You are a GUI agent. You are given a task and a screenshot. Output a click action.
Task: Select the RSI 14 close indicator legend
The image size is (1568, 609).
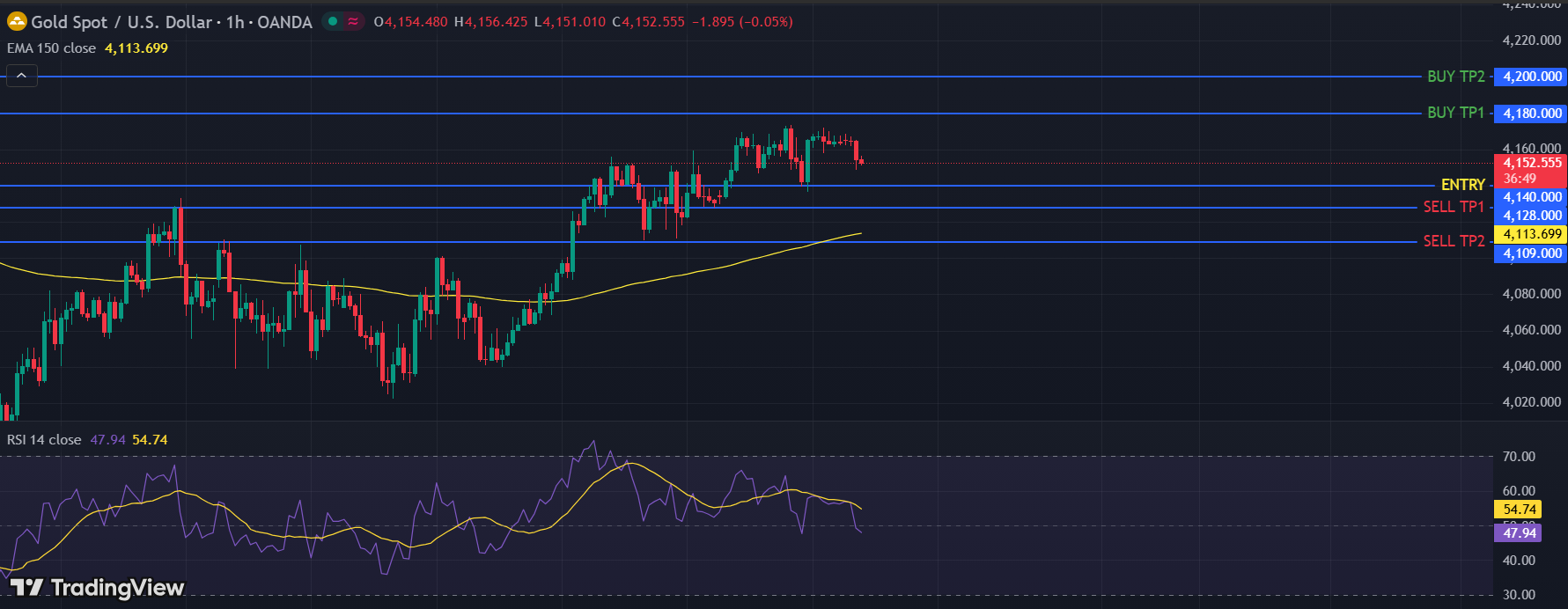[44, 440]
